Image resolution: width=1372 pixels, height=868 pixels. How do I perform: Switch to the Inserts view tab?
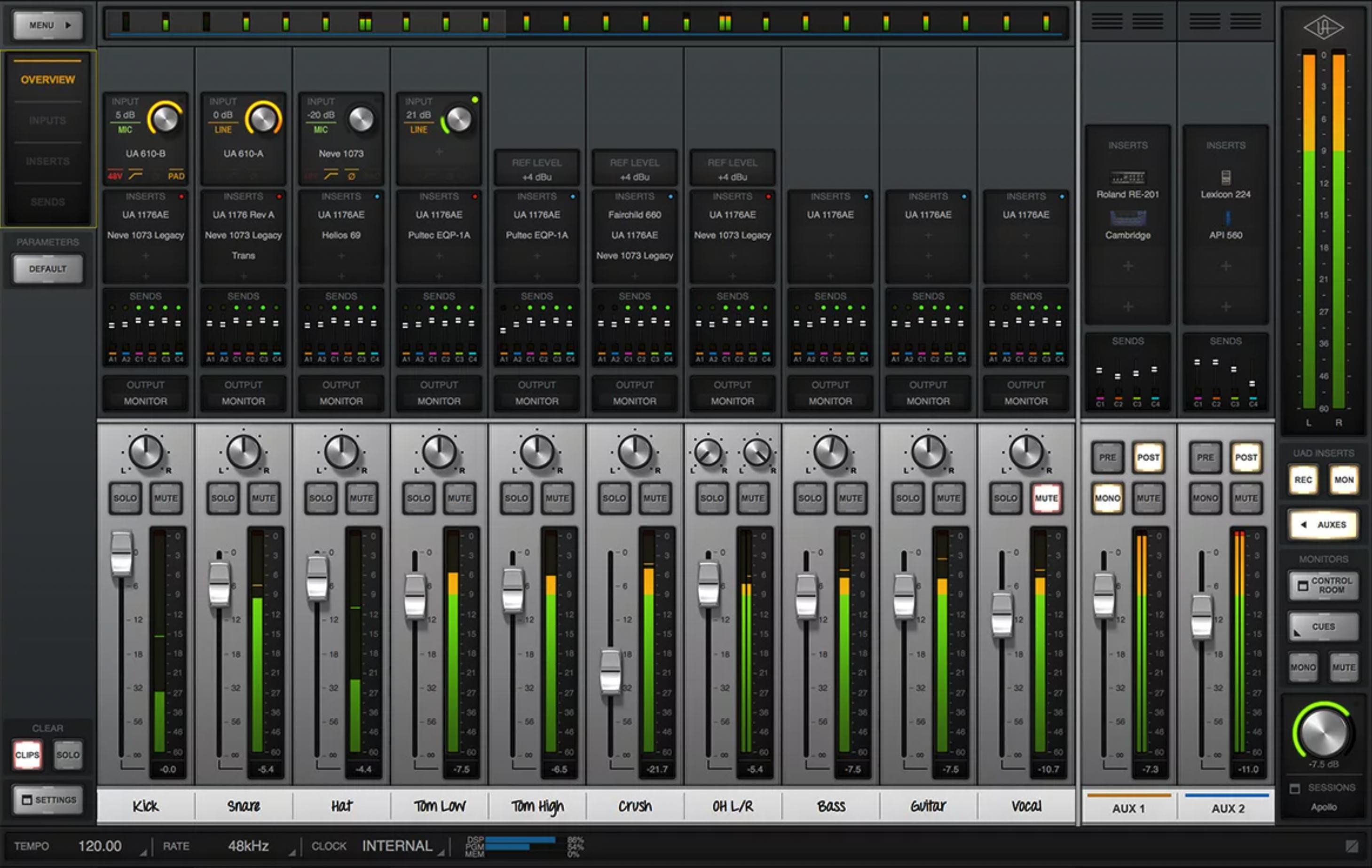pos(48,161)
